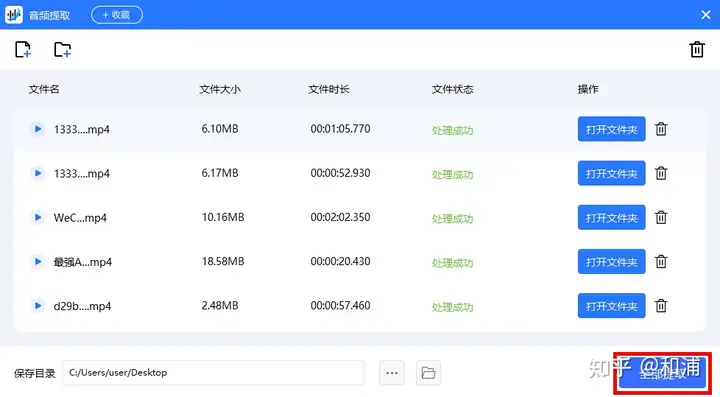
Task: Click the add folder icon
Action: coord(62,50)
